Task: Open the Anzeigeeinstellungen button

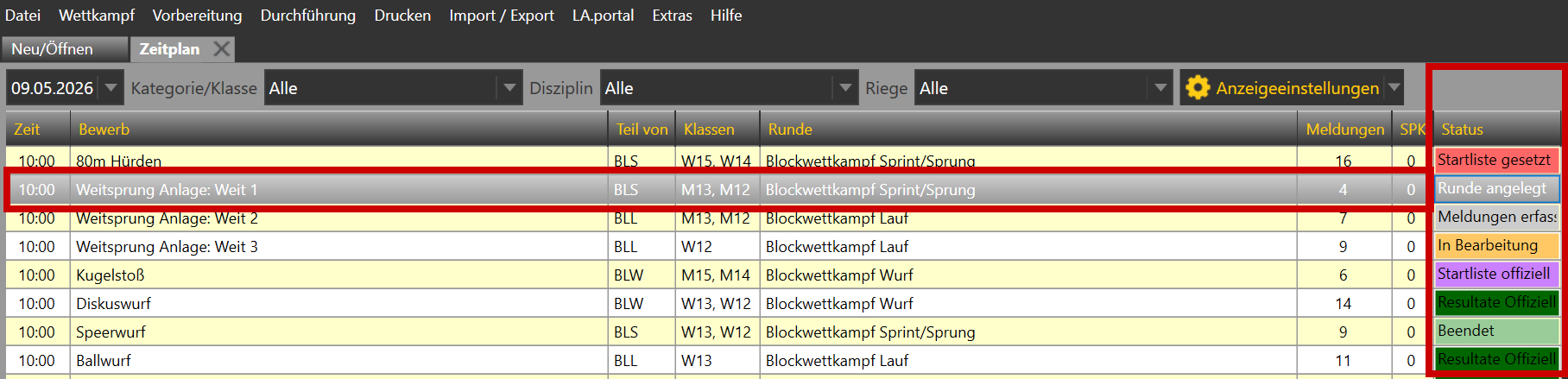Action: coord(1292,88)
